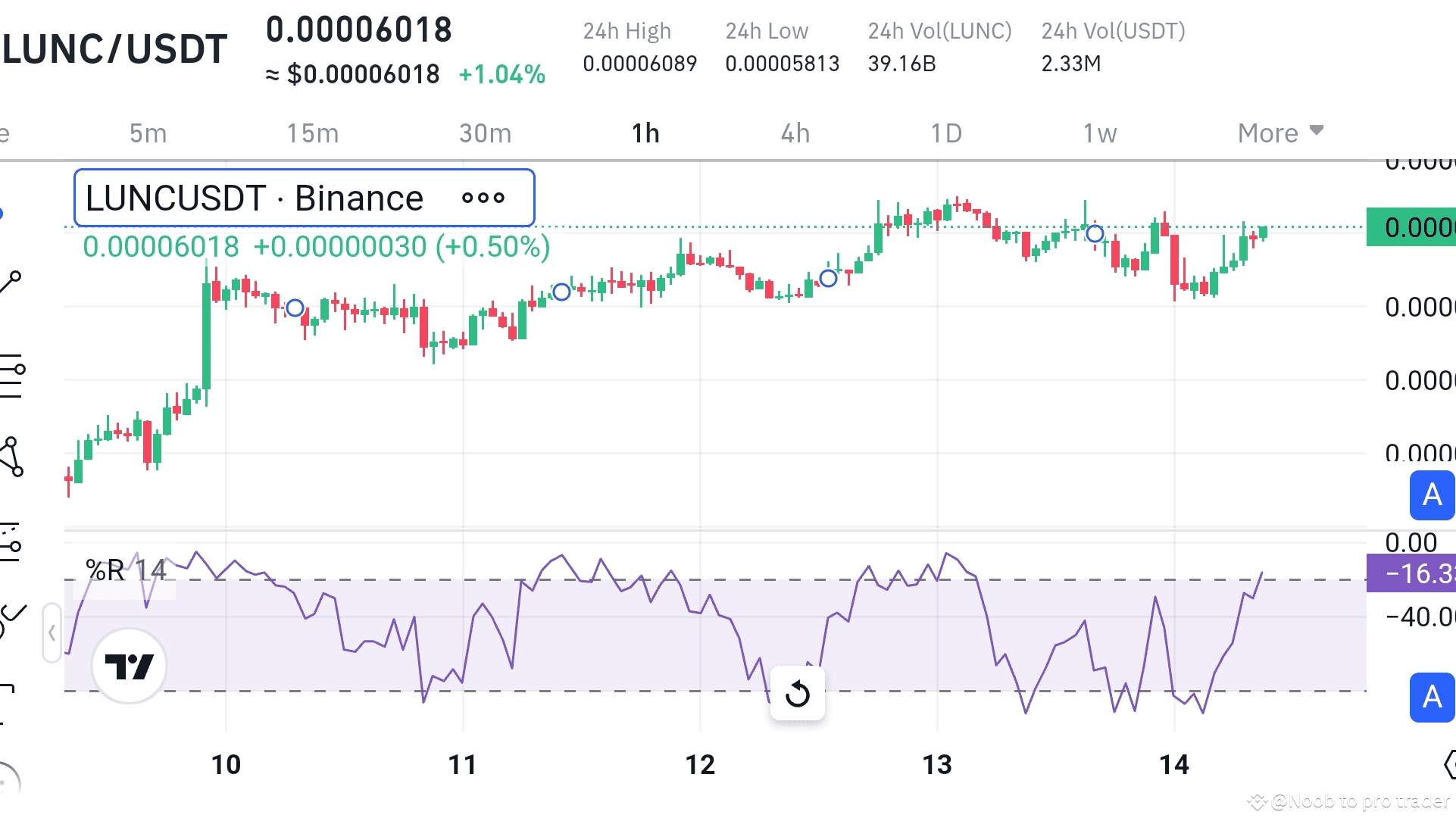Select the Fibonacci retracement tool
The width and height of the screenshot is (1456, 818).
pyautogui.click(x=11, y=375)
